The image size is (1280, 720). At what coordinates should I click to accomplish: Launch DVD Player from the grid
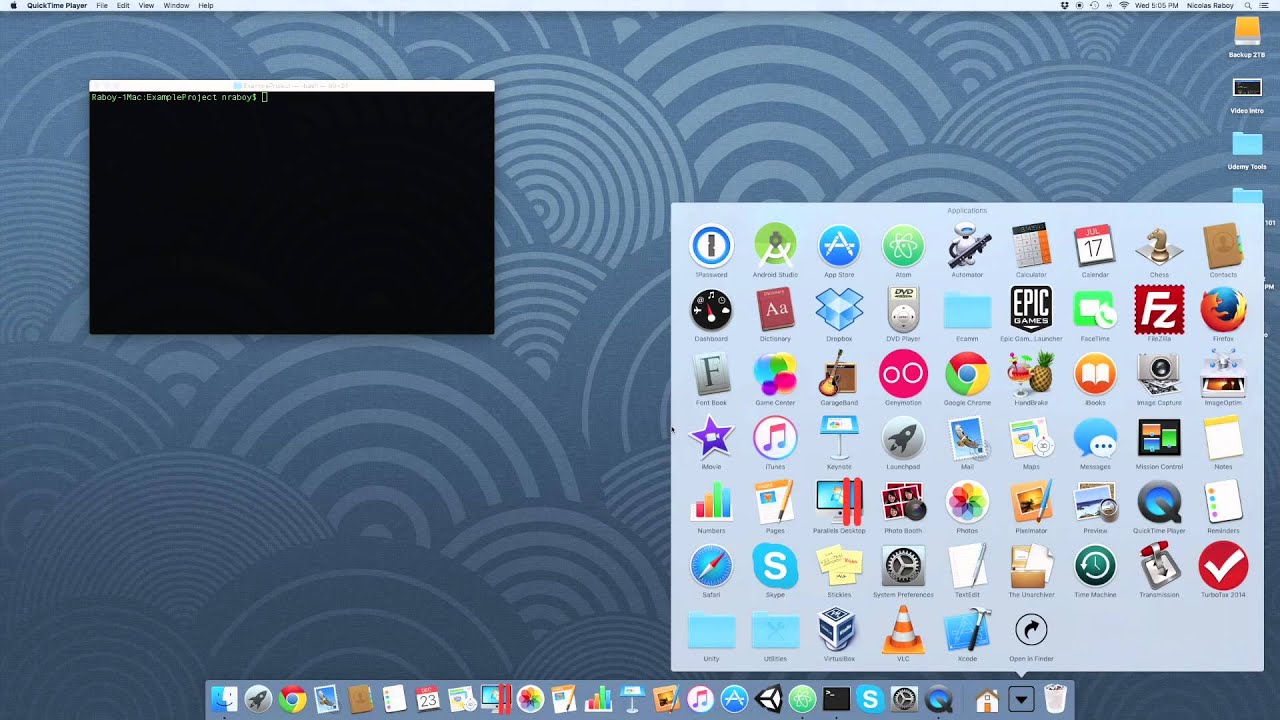tap(903, 310)
